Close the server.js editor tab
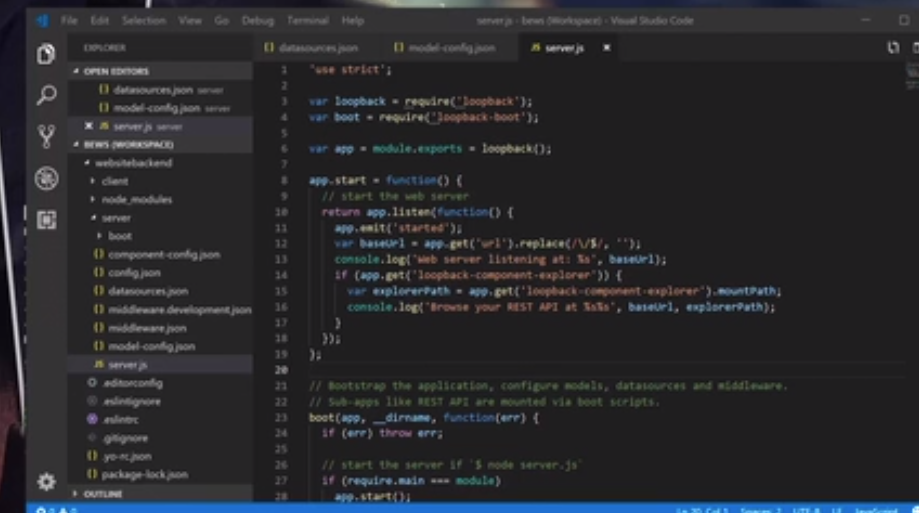 [607, 47]
